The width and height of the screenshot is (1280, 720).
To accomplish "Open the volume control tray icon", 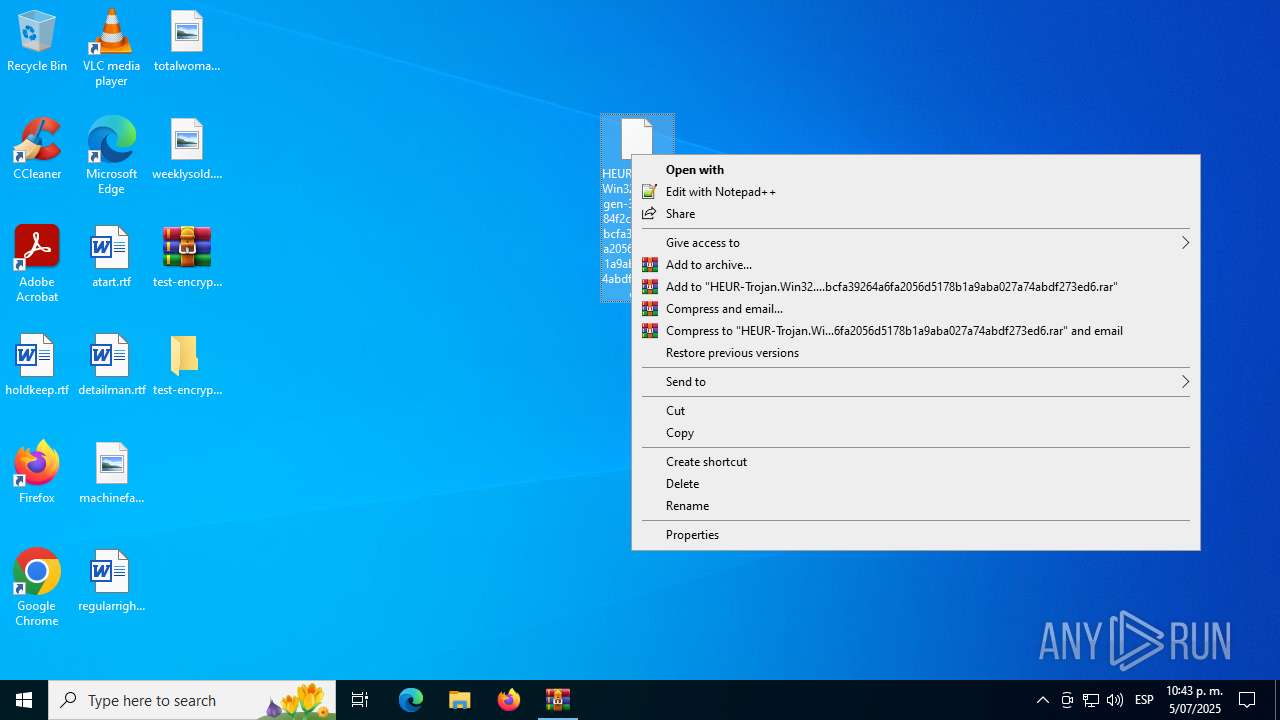I will click(1115, 700).
